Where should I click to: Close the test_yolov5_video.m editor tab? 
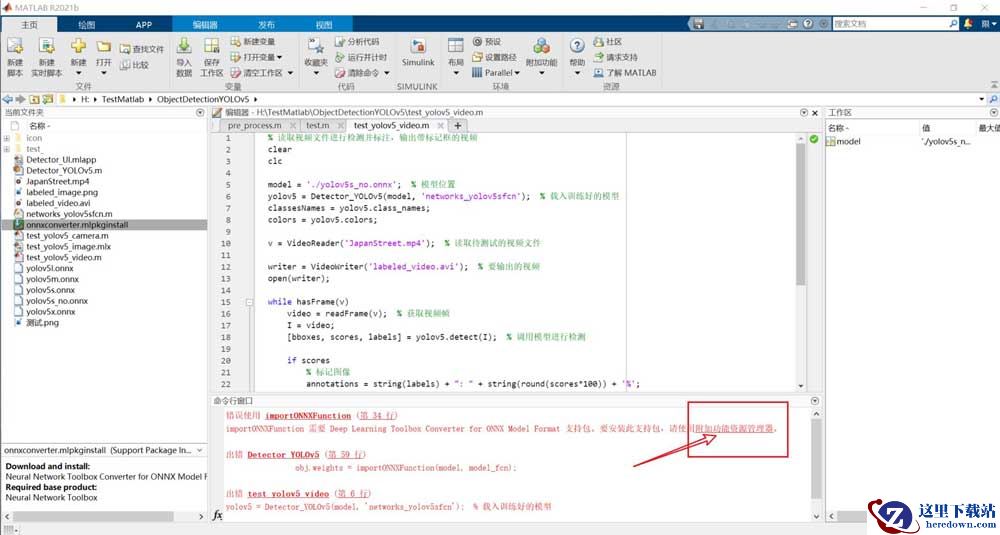(440, 126)
